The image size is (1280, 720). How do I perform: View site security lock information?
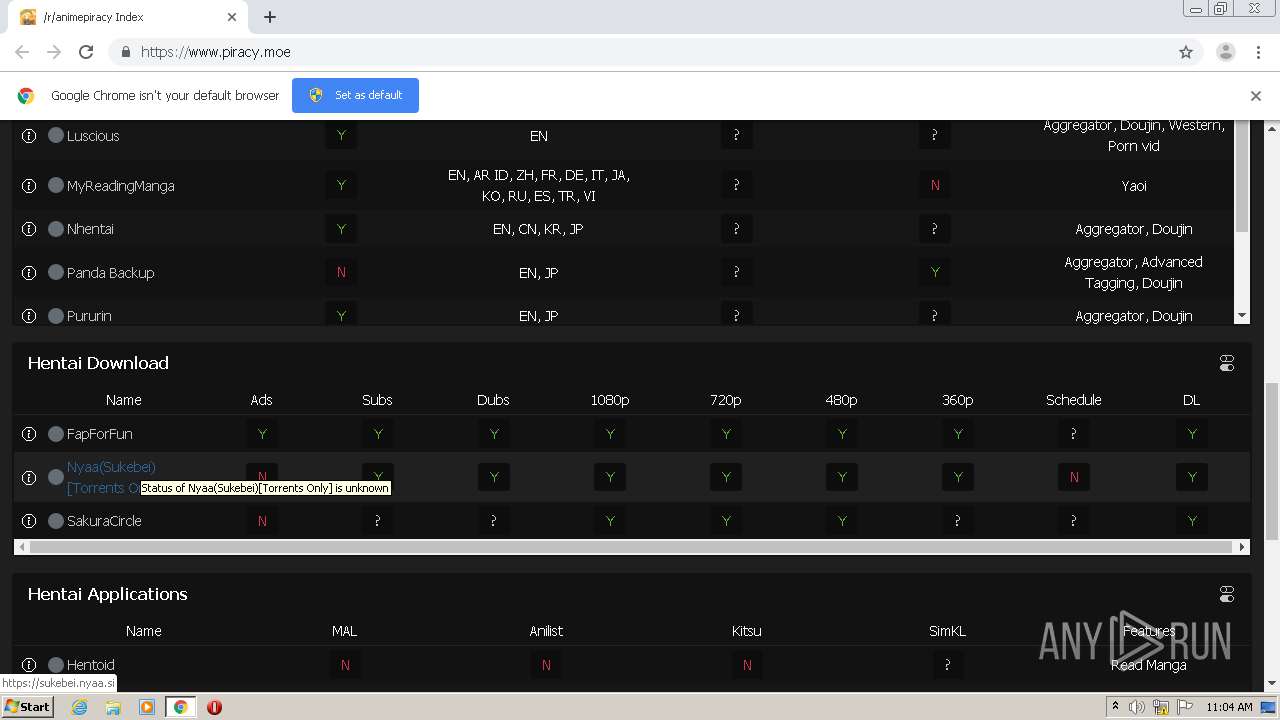point(125,52)
